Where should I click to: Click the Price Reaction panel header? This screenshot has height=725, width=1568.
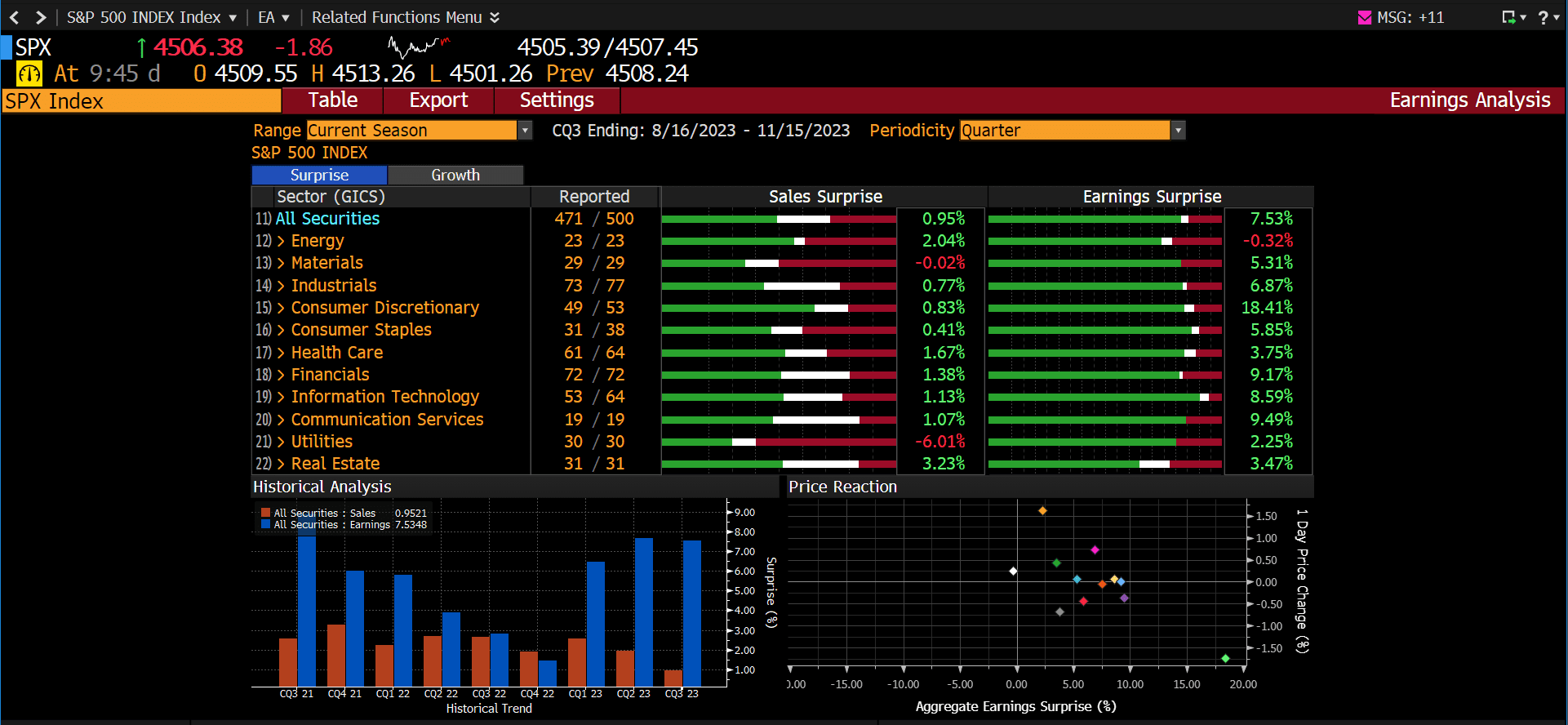click(1050, 487)
